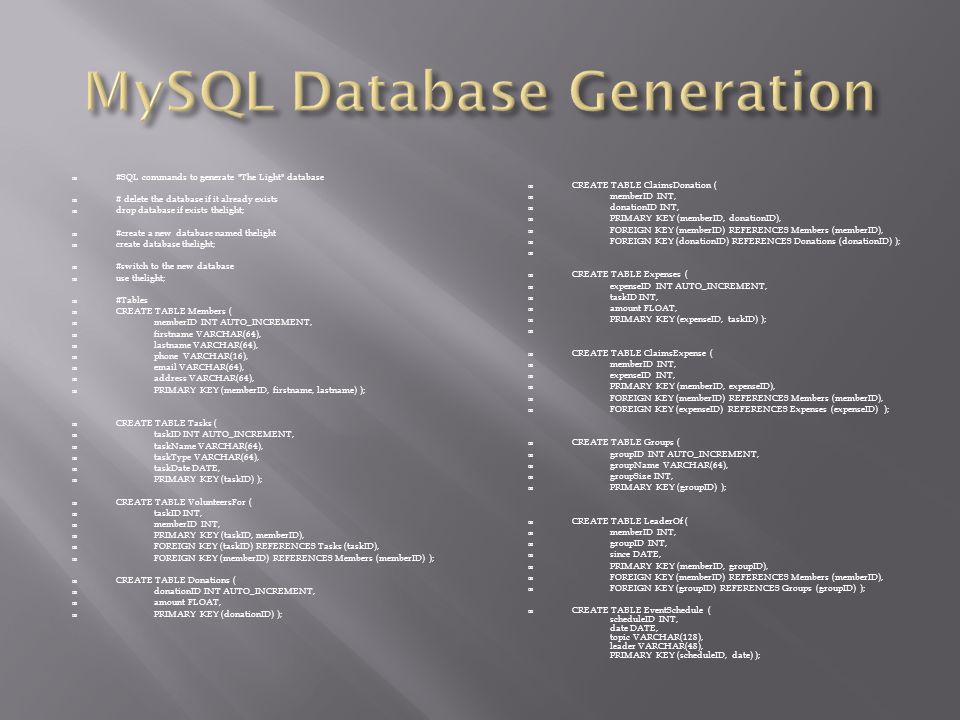Select "address VARCHAR(64)," column definition
This screenshot has height=720, width=960.
(x=204, y=378)
